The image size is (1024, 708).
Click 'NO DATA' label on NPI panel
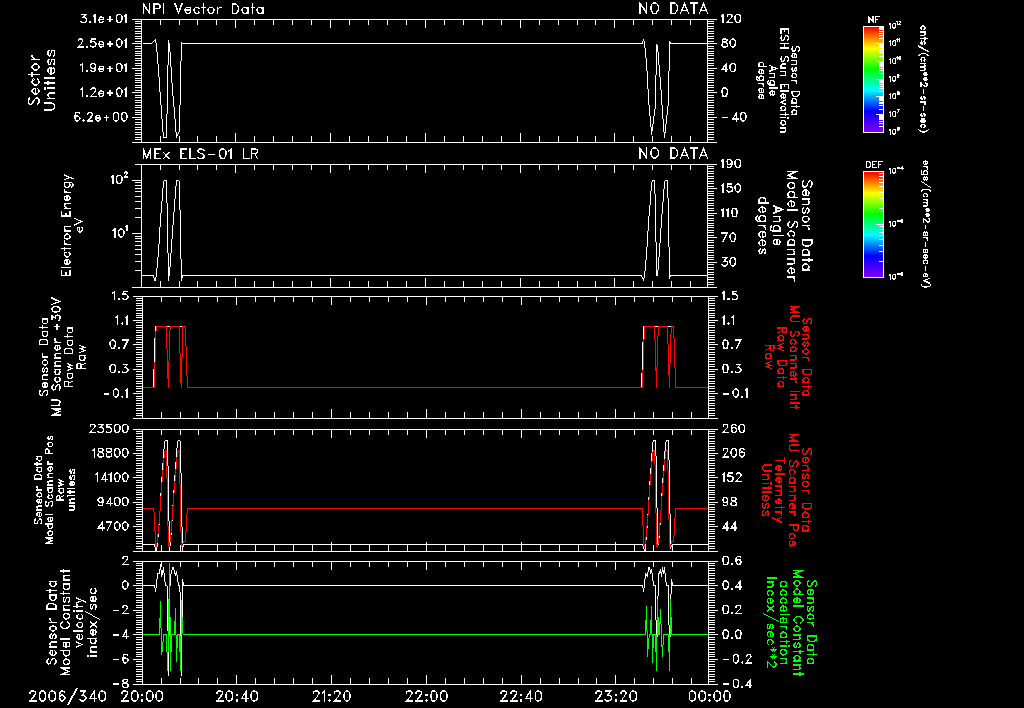(673, 9)
